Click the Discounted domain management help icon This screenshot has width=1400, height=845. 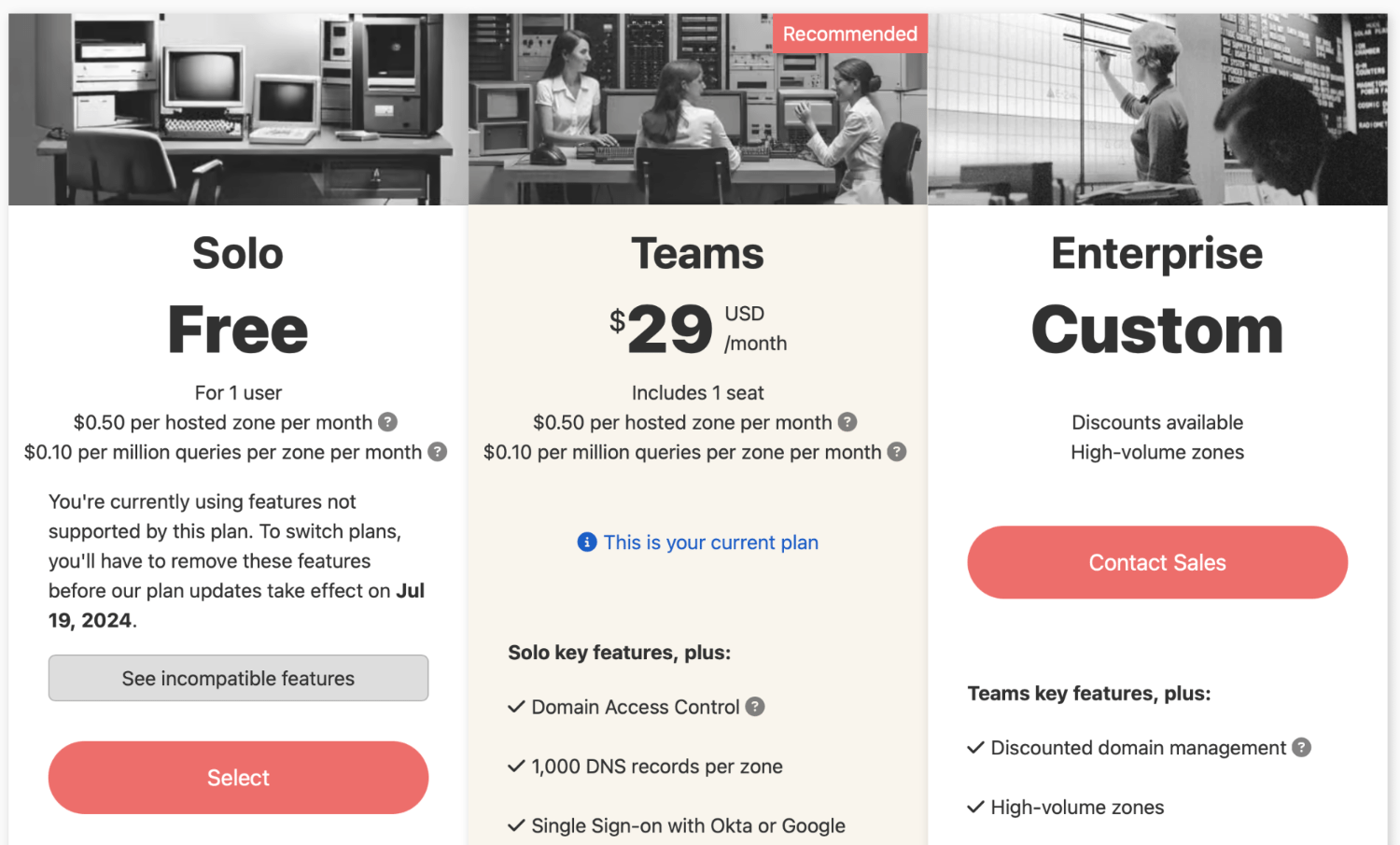[1301, 747]
